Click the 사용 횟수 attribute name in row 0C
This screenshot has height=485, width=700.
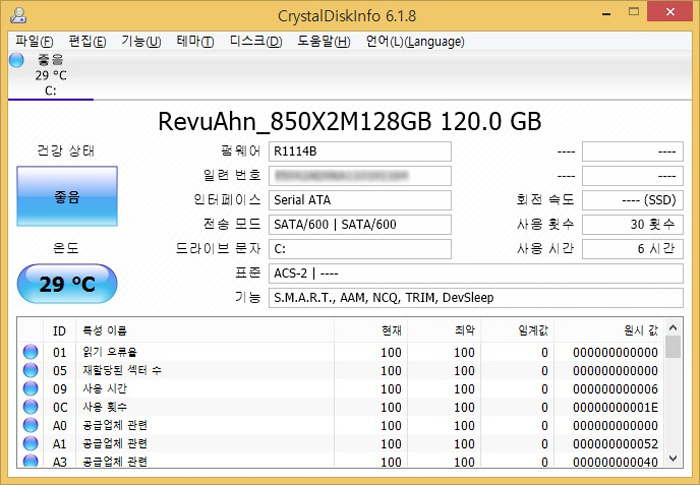point(105,407)
